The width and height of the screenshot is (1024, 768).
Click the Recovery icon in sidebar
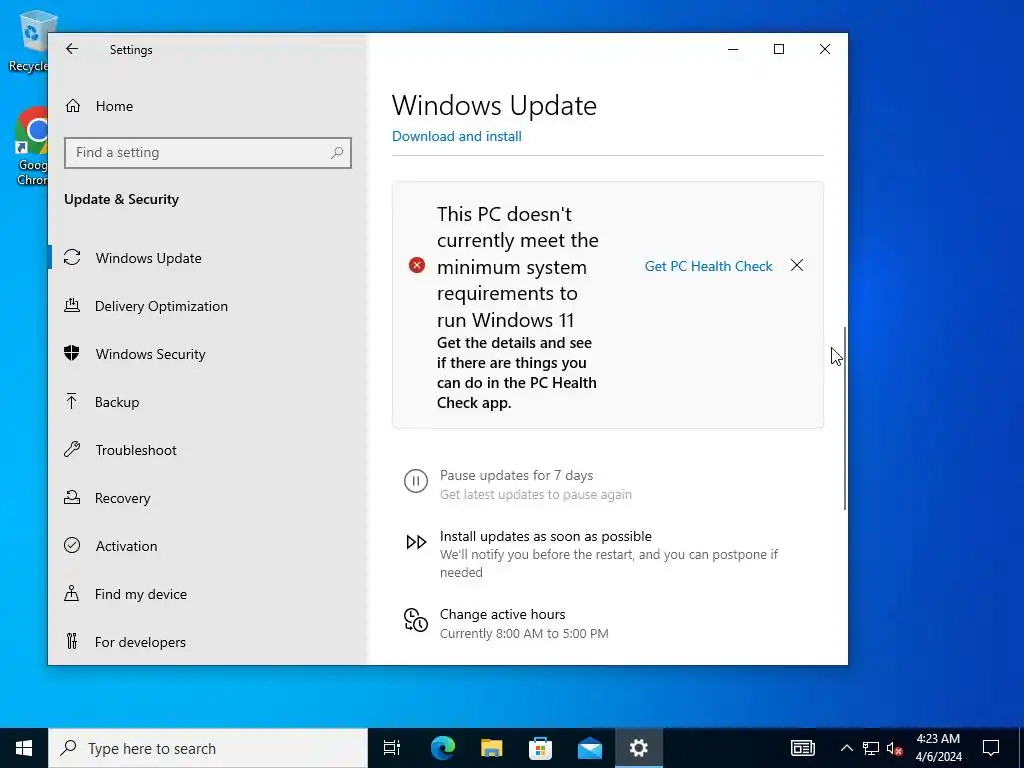72,498
